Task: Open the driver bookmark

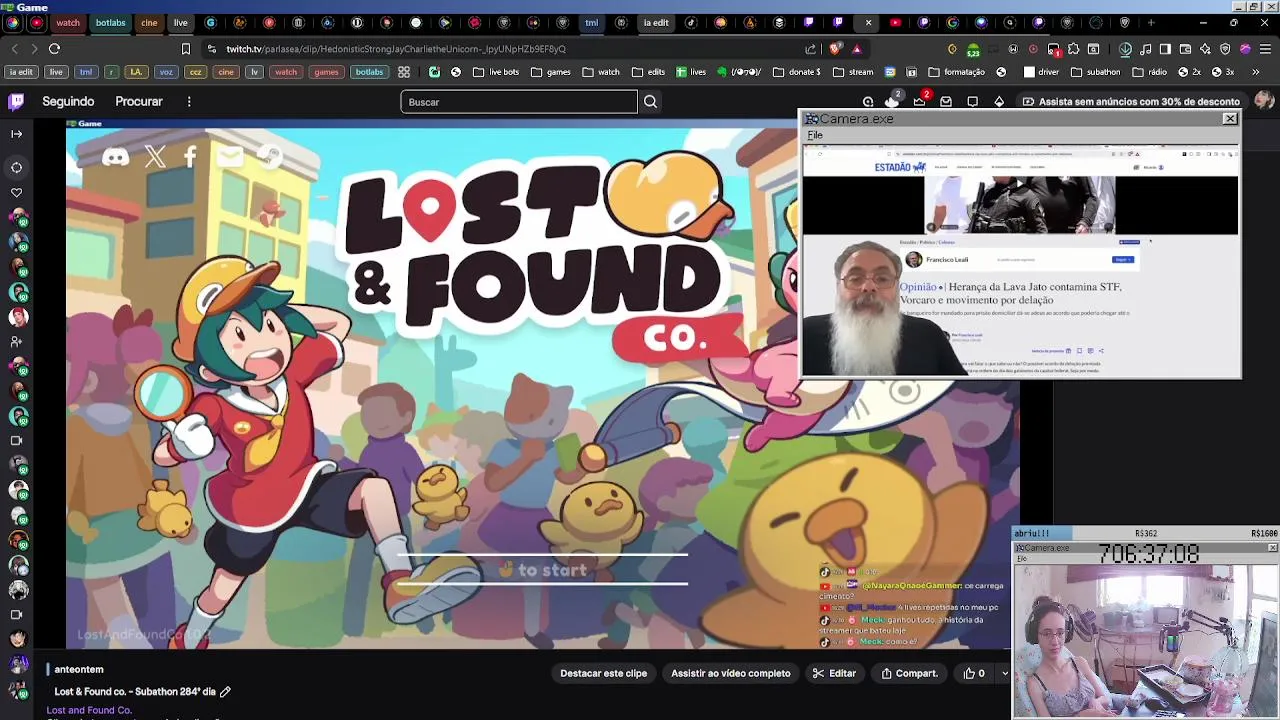Action: 1041,72
